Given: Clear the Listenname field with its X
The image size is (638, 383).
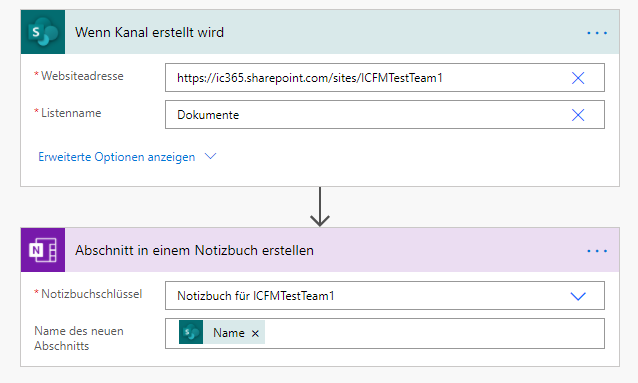Looking at the screenshot, I should (578, 115).
